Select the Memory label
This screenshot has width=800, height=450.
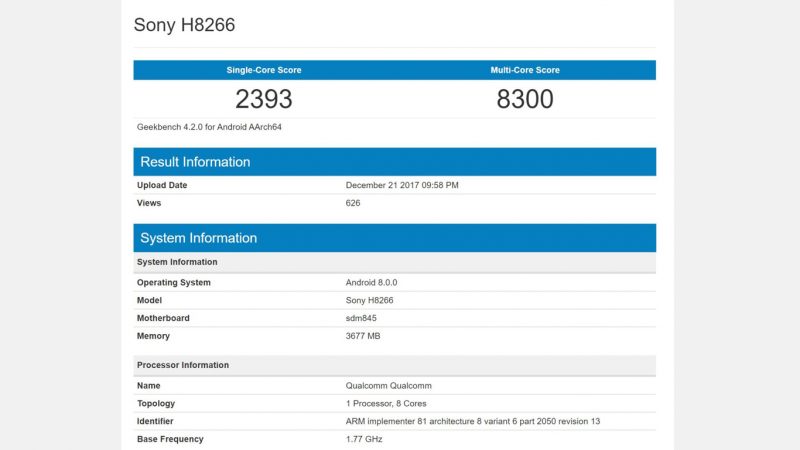[153, 336]
